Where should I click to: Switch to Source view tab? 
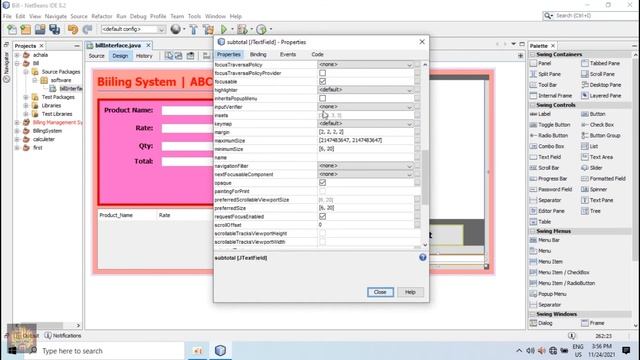point(97,56)
